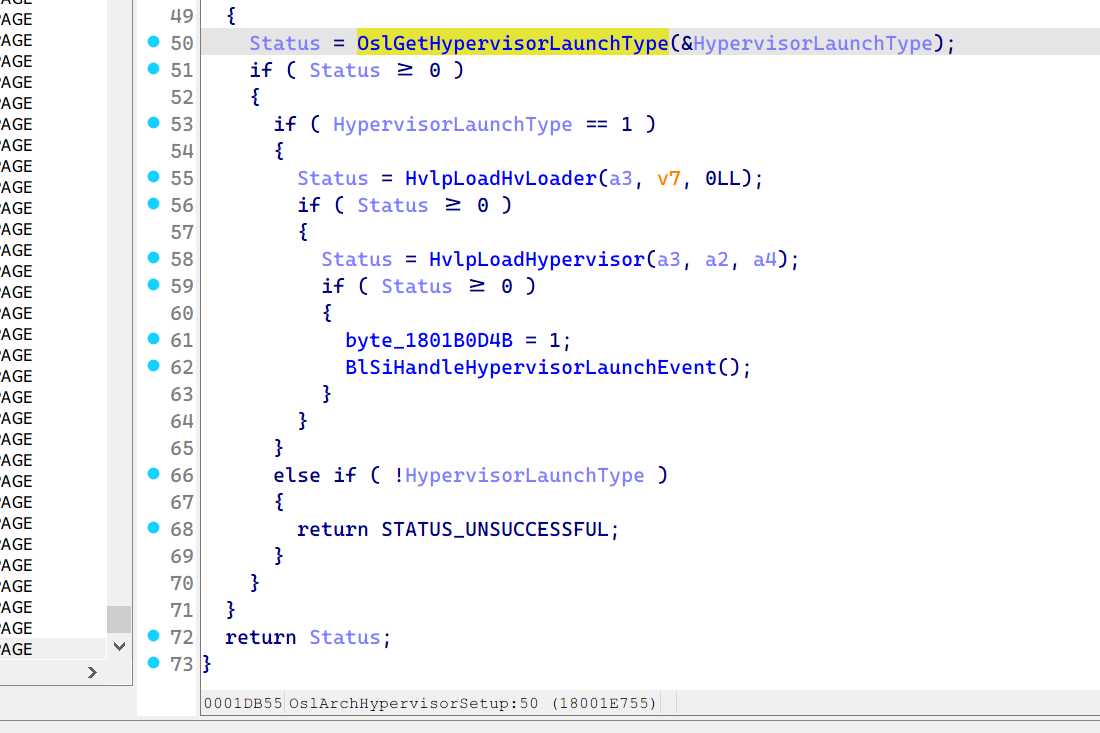Click the HvlpLoadHvLoader function call
The height and width of the screenshot is (733, 1100).
coord(500,178)
